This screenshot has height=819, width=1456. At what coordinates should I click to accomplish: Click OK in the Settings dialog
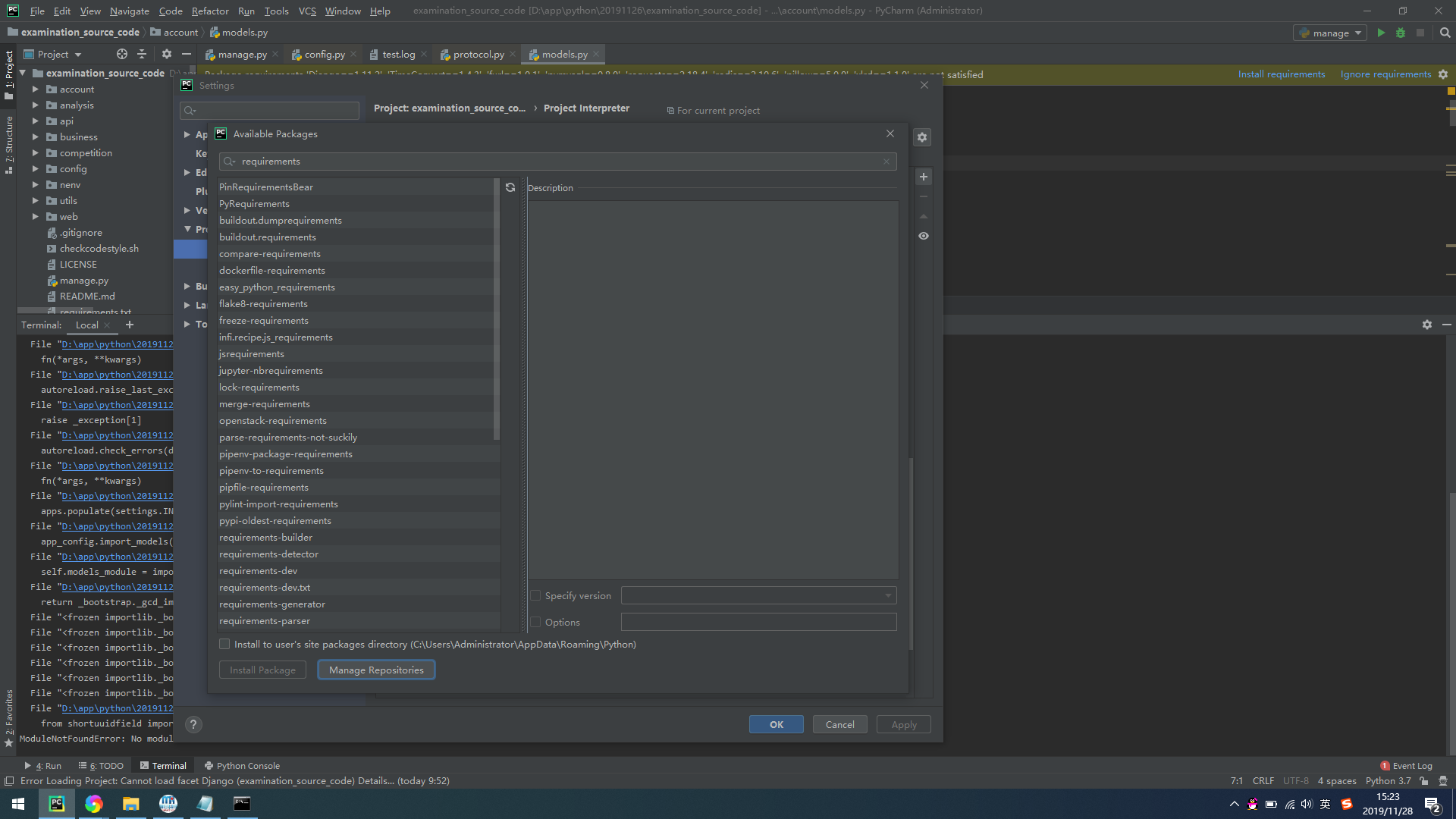click(777, 725)
